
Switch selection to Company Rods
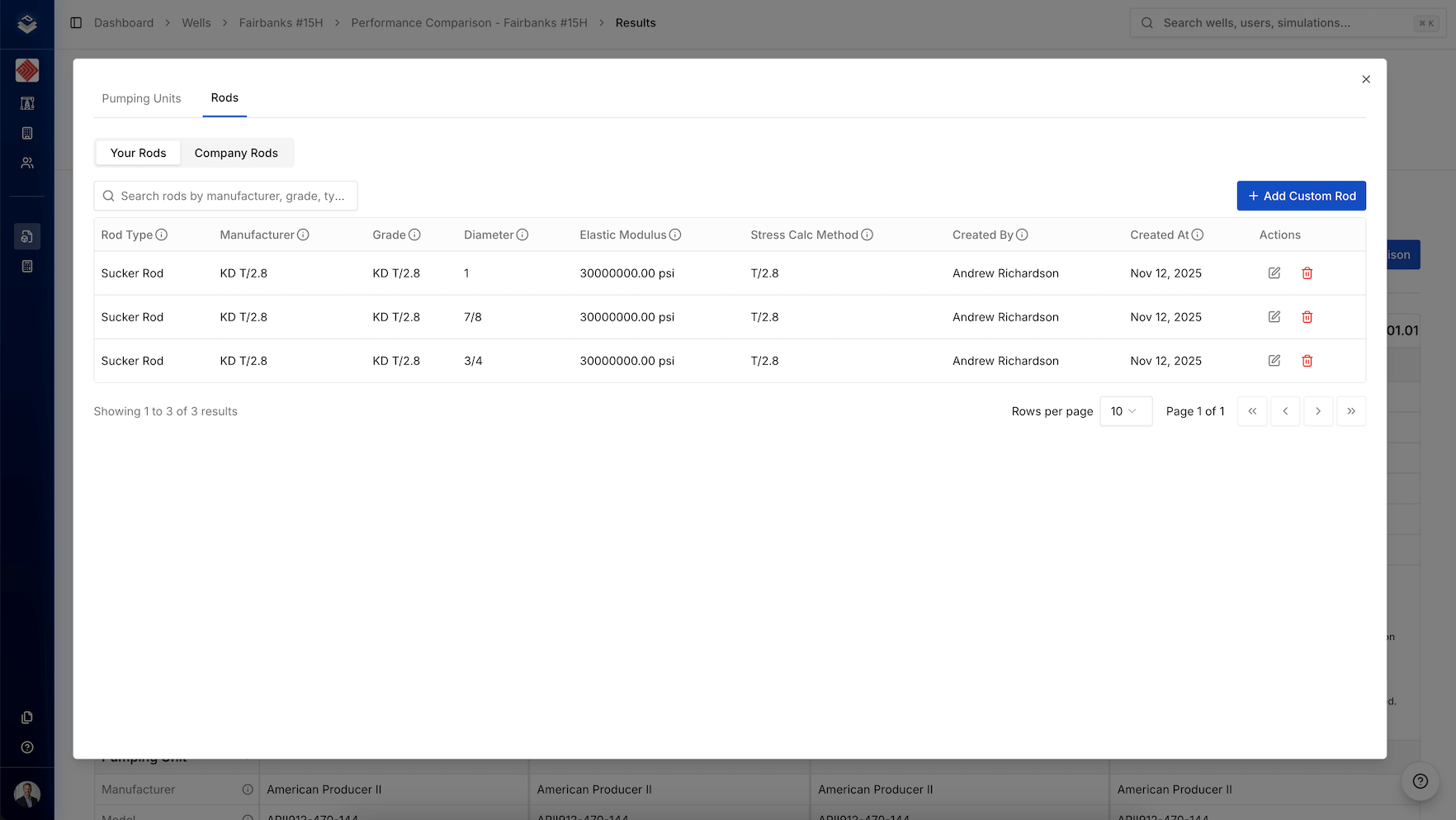click(237, 153)
